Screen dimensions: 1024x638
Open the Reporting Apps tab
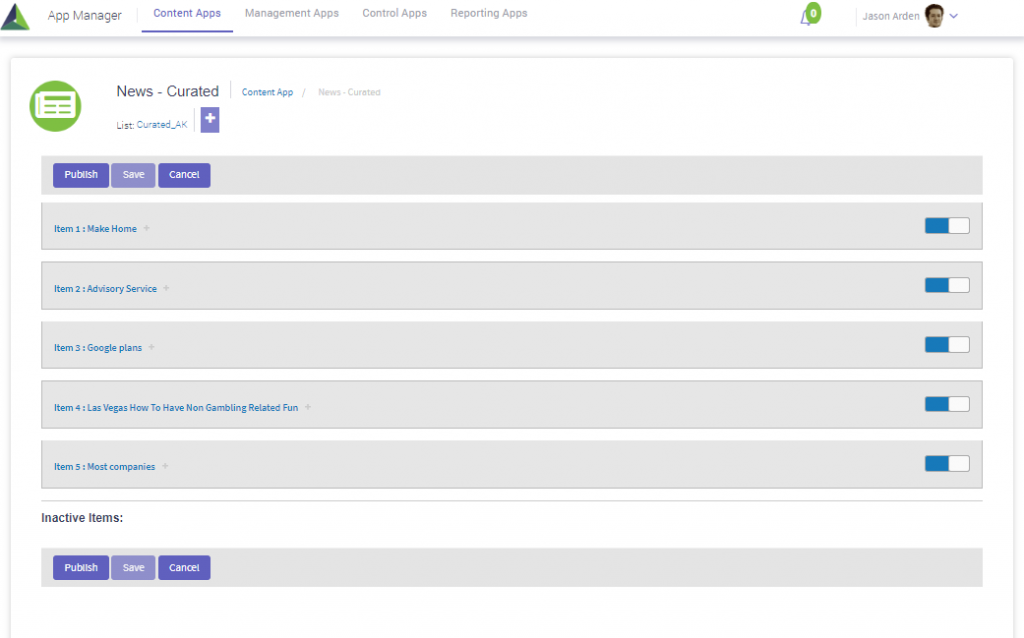tap(489, 14)
